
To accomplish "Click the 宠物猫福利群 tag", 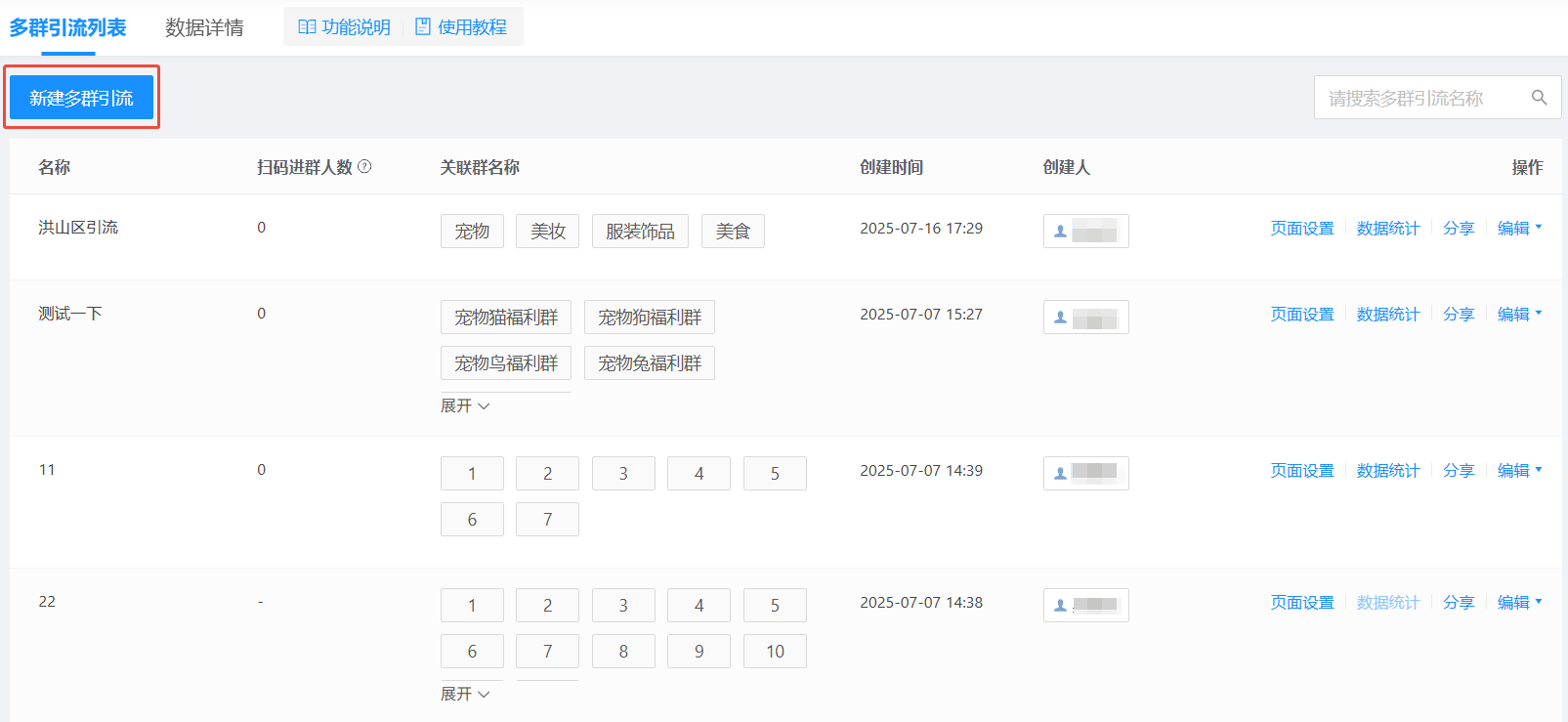I will (506, 318).
